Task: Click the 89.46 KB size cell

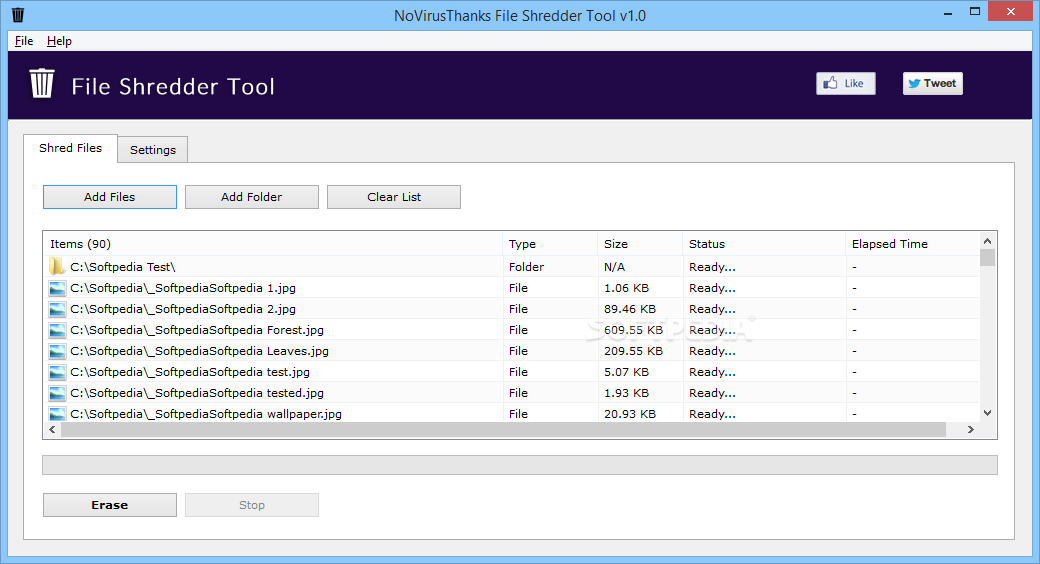Action: (629, 309)
